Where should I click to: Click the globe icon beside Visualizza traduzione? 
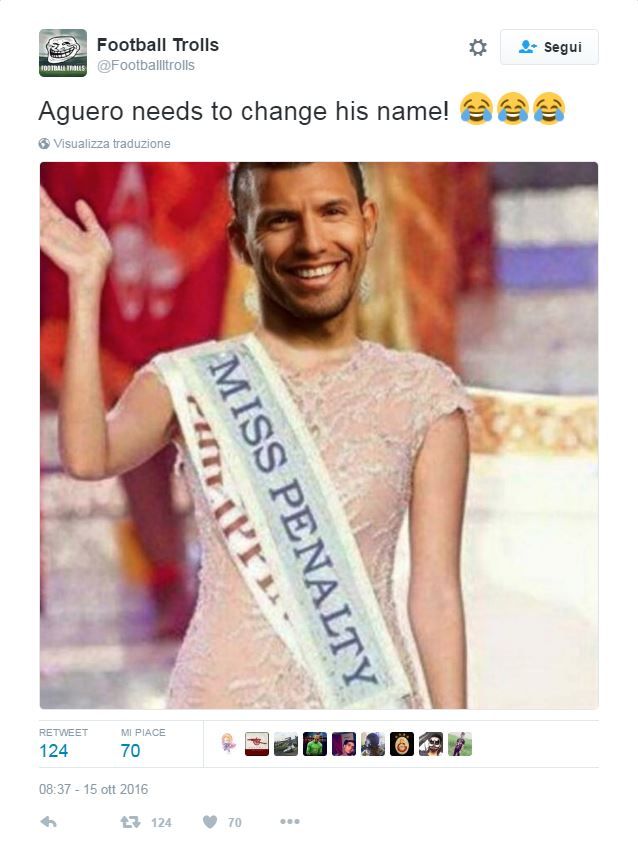click(44, 144)
